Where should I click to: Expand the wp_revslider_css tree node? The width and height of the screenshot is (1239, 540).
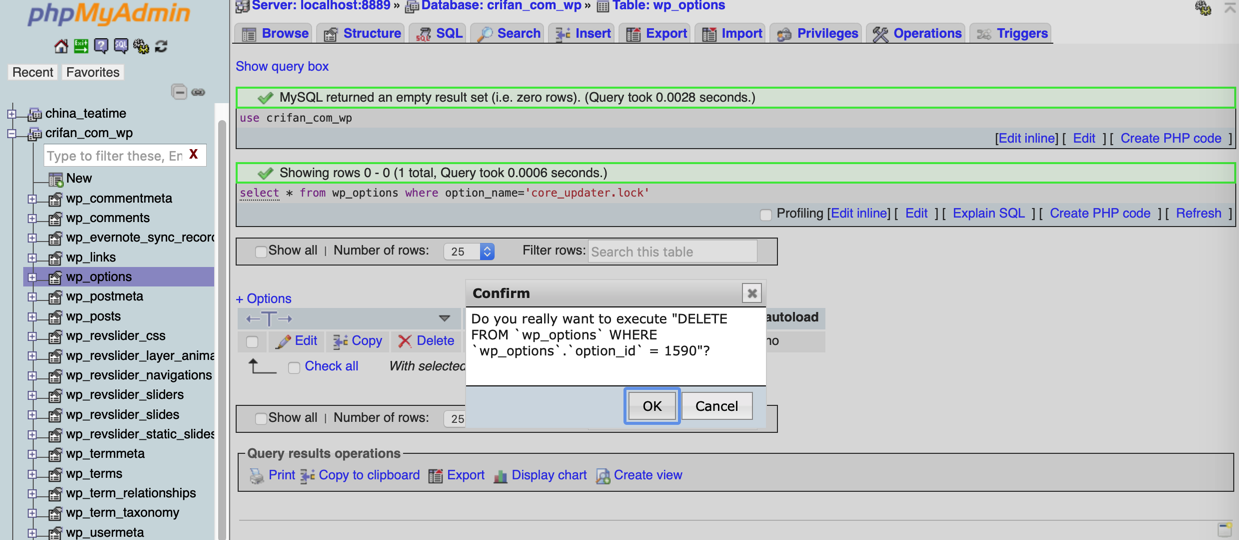(32, 336)
